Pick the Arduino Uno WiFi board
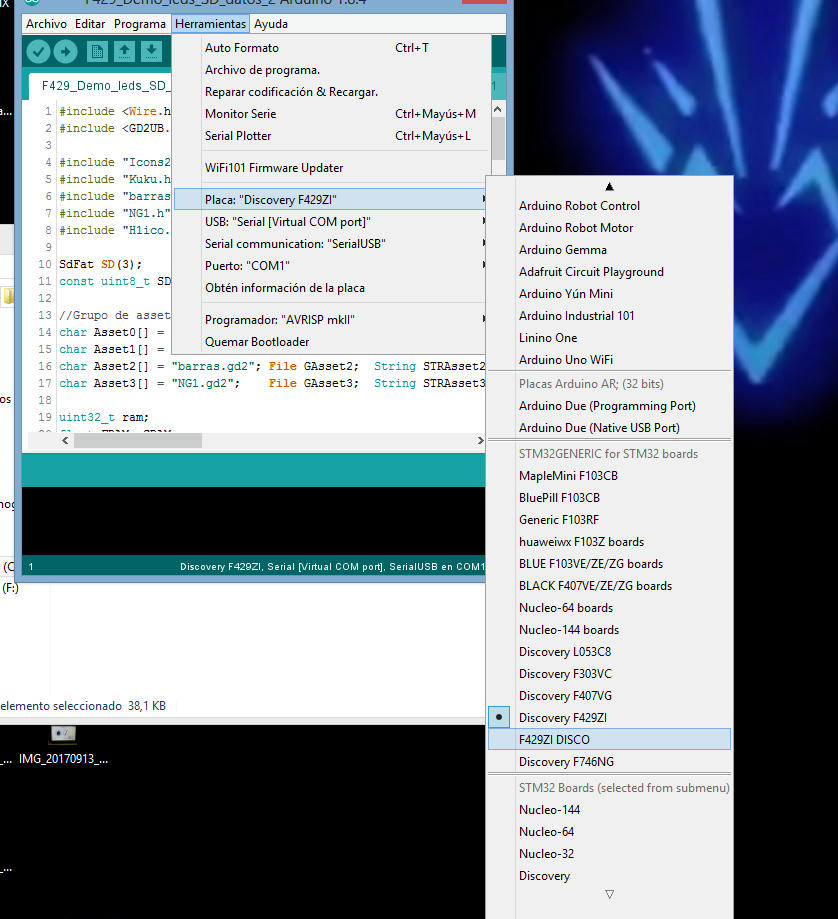The height and width of the screenshot is (919, 838). (609, 359)
